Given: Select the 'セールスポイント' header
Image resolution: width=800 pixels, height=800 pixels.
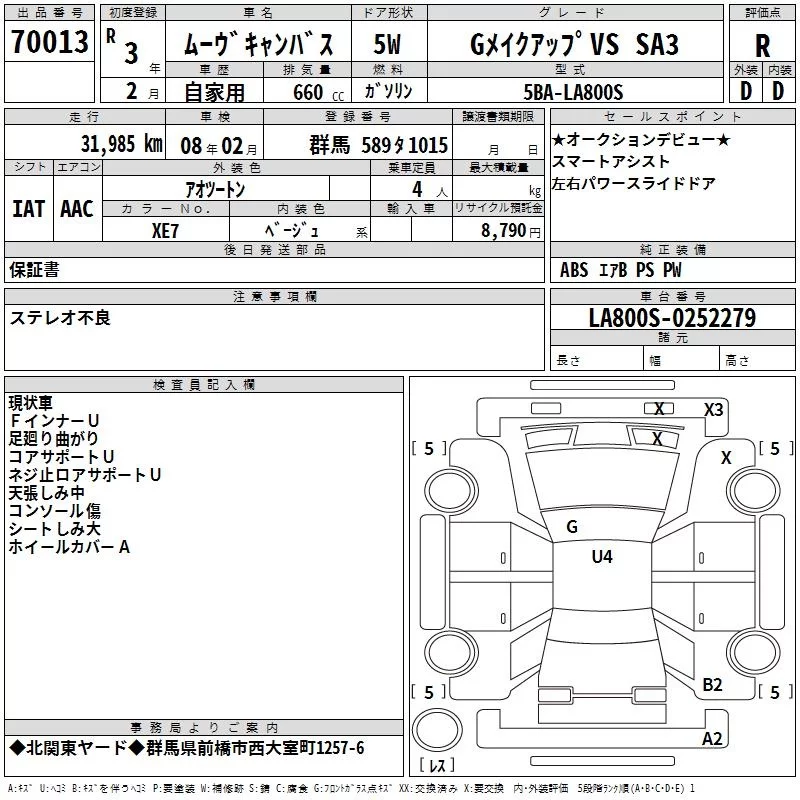Looking at the screenshot, I should tap(672, 117).
